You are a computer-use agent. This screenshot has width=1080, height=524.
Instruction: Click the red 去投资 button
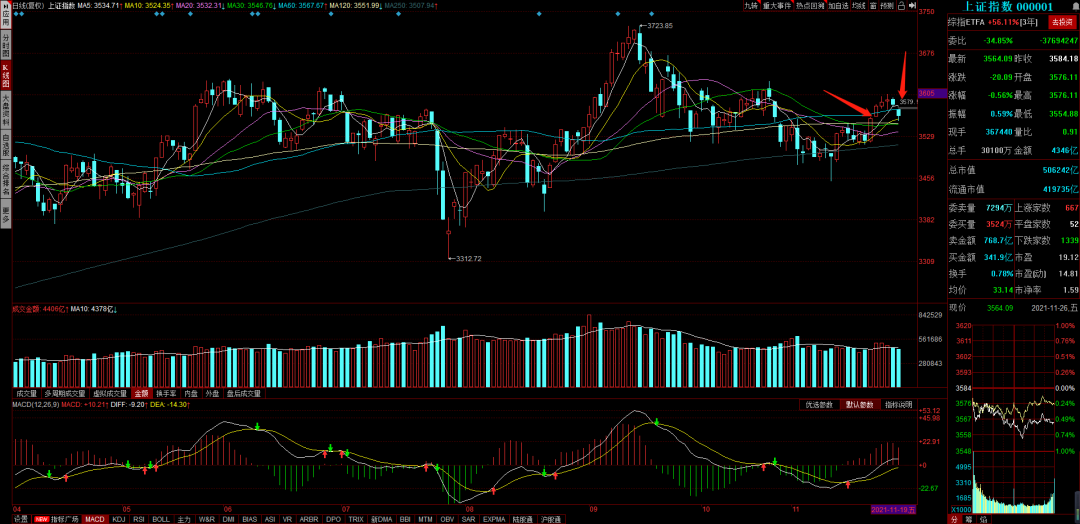coord(1062,22)
